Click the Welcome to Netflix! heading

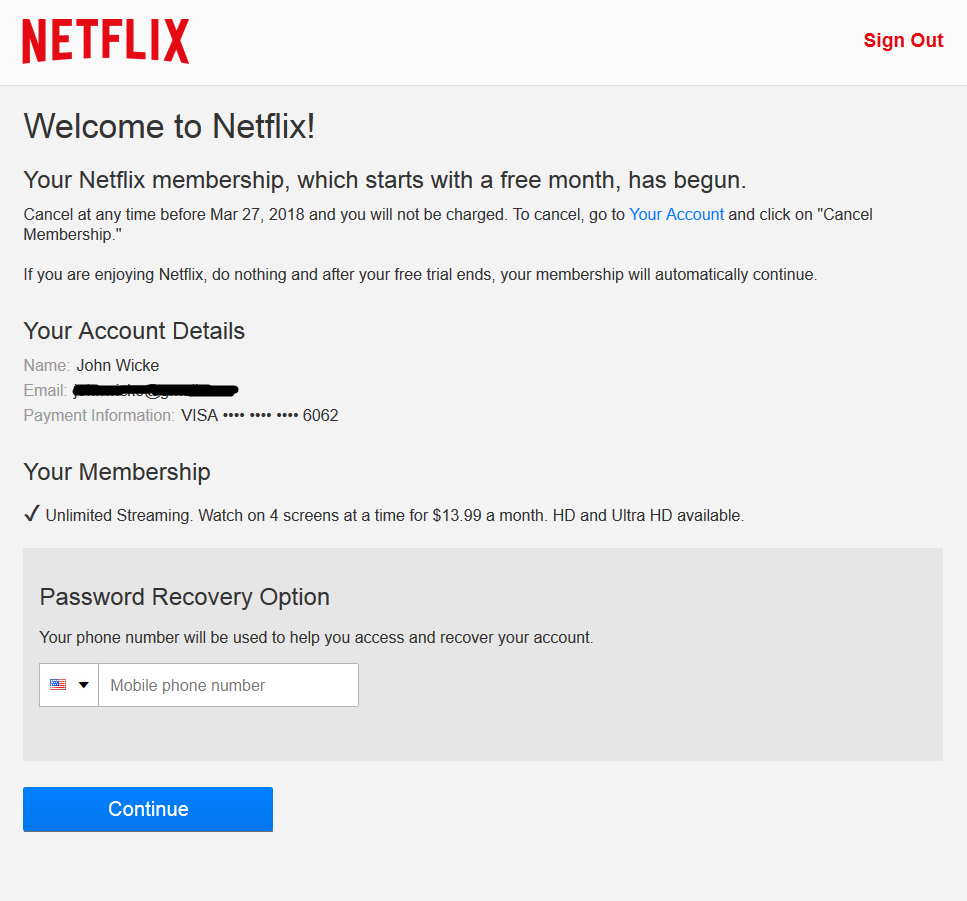[169, 126]
